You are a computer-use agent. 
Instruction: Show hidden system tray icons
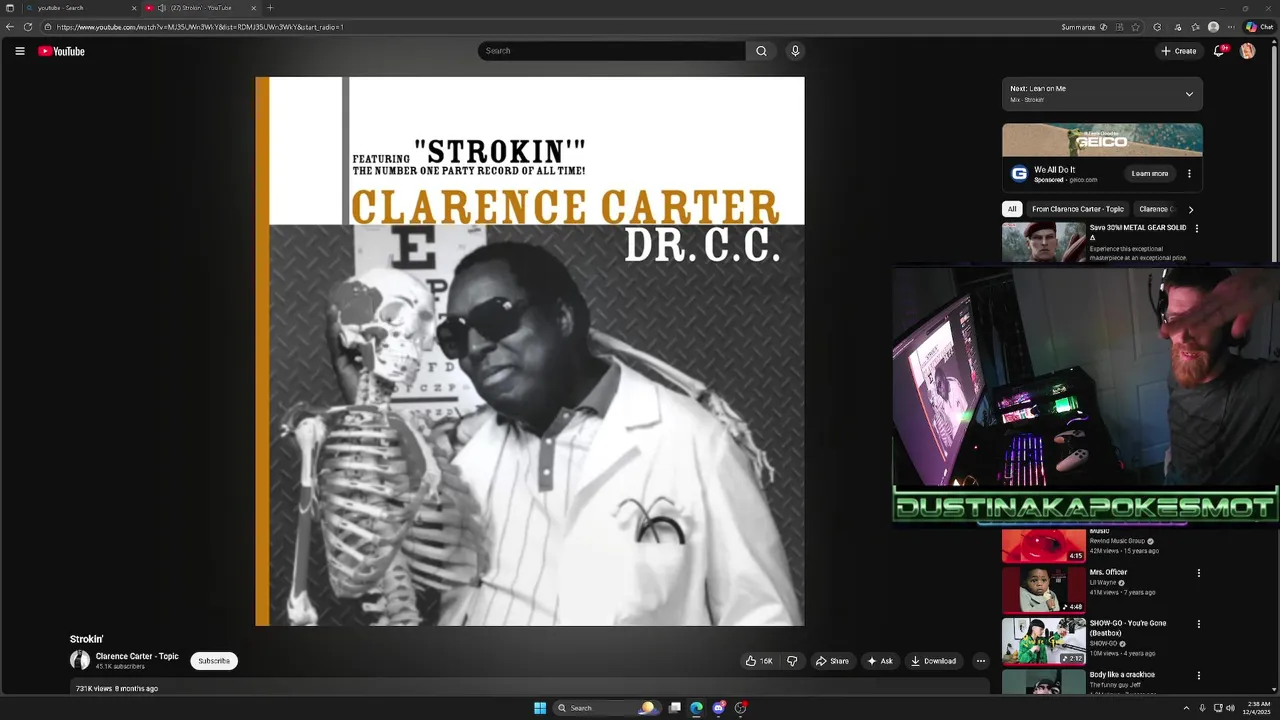click(1186, 708)
